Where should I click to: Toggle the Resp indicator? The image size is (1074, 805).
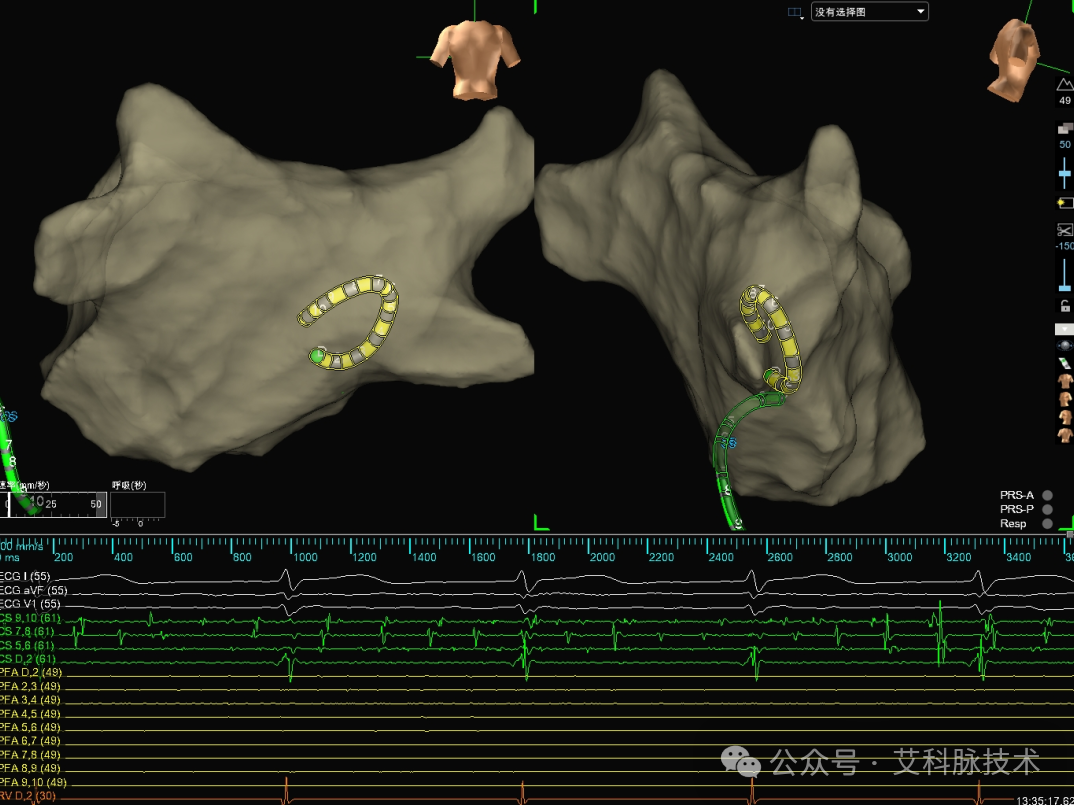tap(1047, 523)
